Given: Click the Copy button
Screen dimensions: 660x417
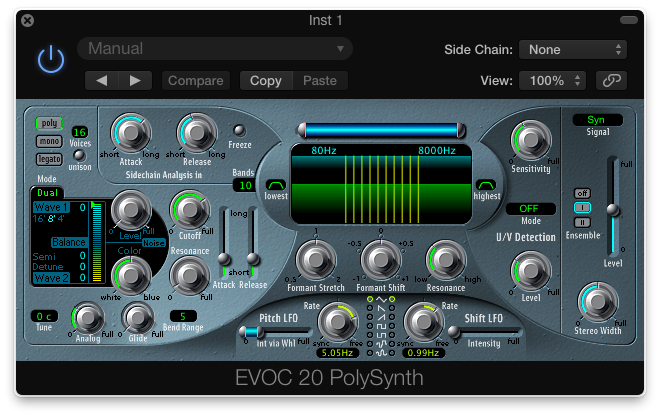Looking at the screenshot, I should (x=266, y=80).
